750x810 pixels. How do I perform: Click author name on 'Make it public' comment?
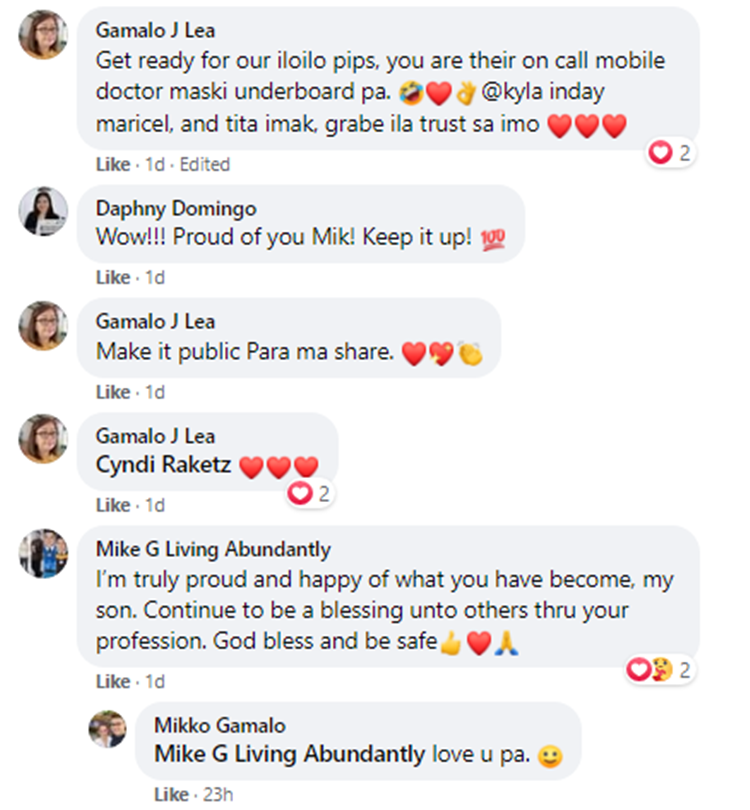(x=155, y=322)
